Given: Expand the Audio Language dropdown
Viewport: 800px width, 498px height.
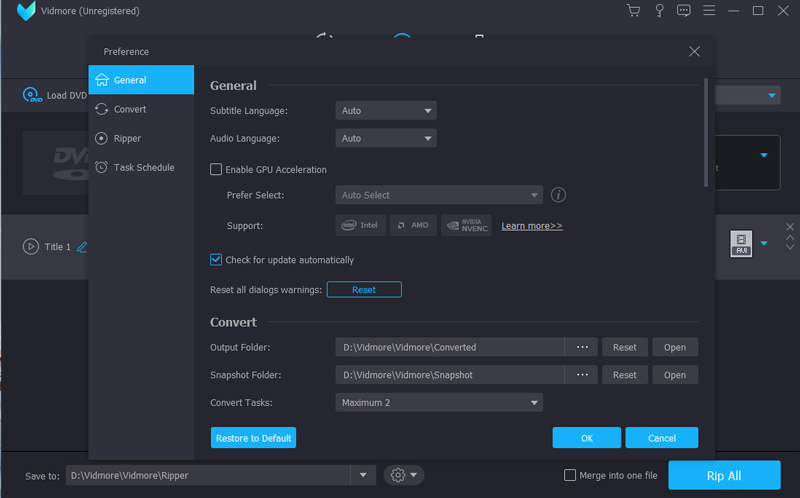Looking at the screenshot, I should pos(386,139).
